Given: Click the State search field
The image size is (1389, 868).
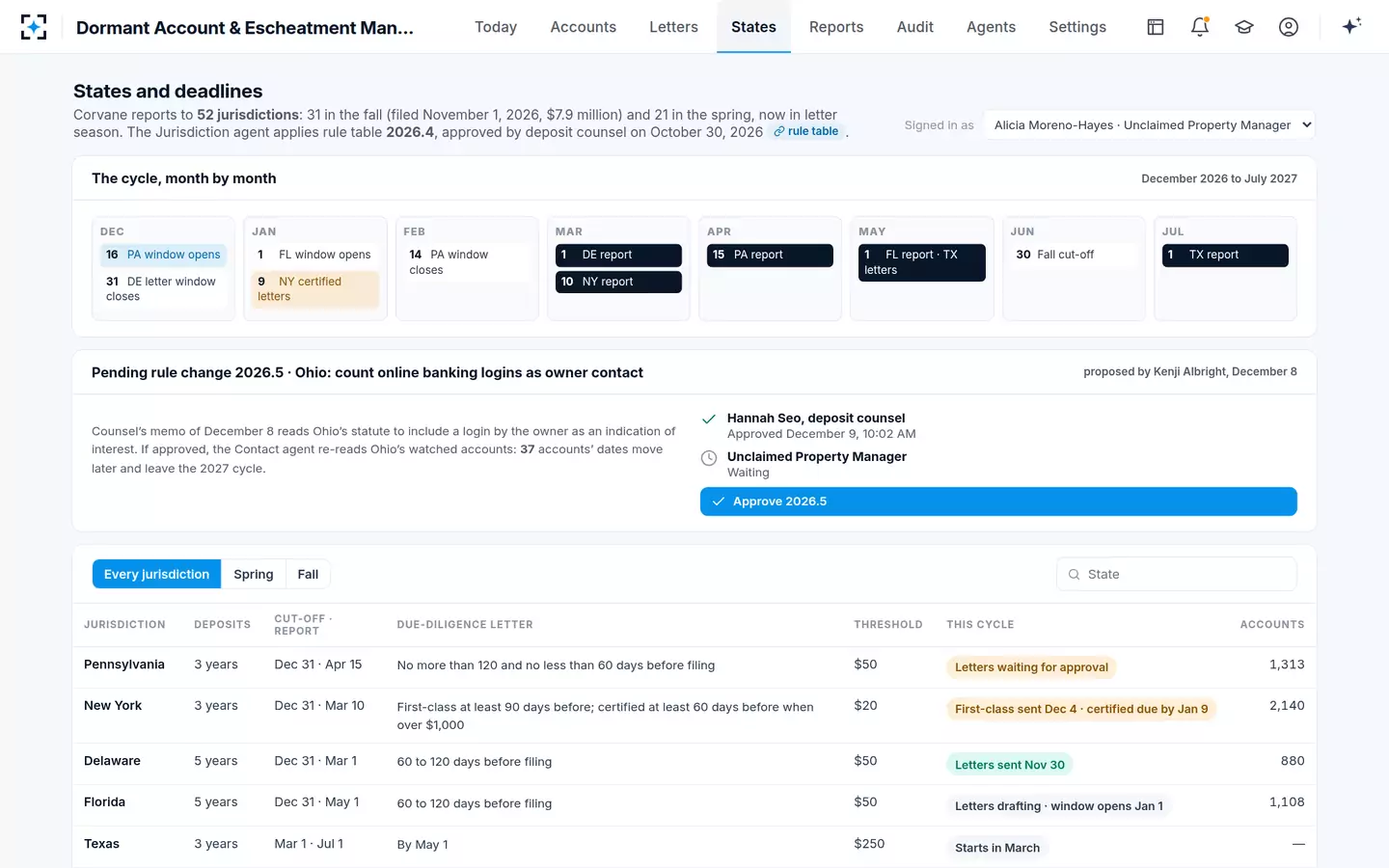Looking at the screenshot, I should click(1177, 574).
